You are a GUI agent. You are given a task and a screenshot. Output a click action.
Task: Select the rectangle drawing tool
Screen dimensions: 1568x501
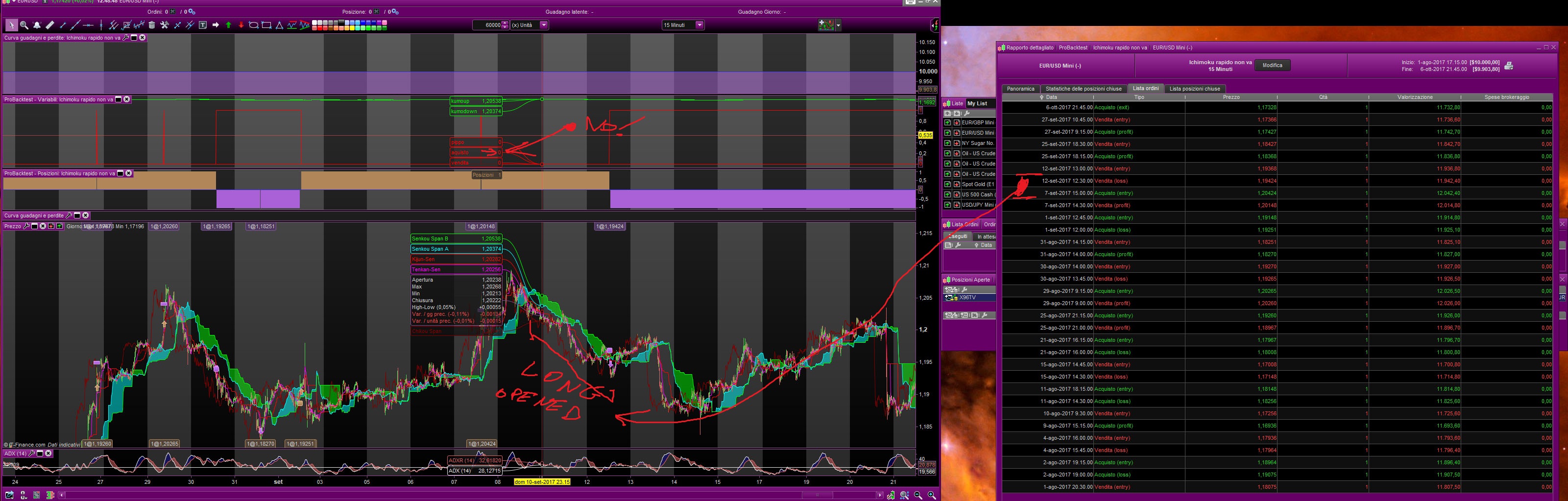point(266,25)
